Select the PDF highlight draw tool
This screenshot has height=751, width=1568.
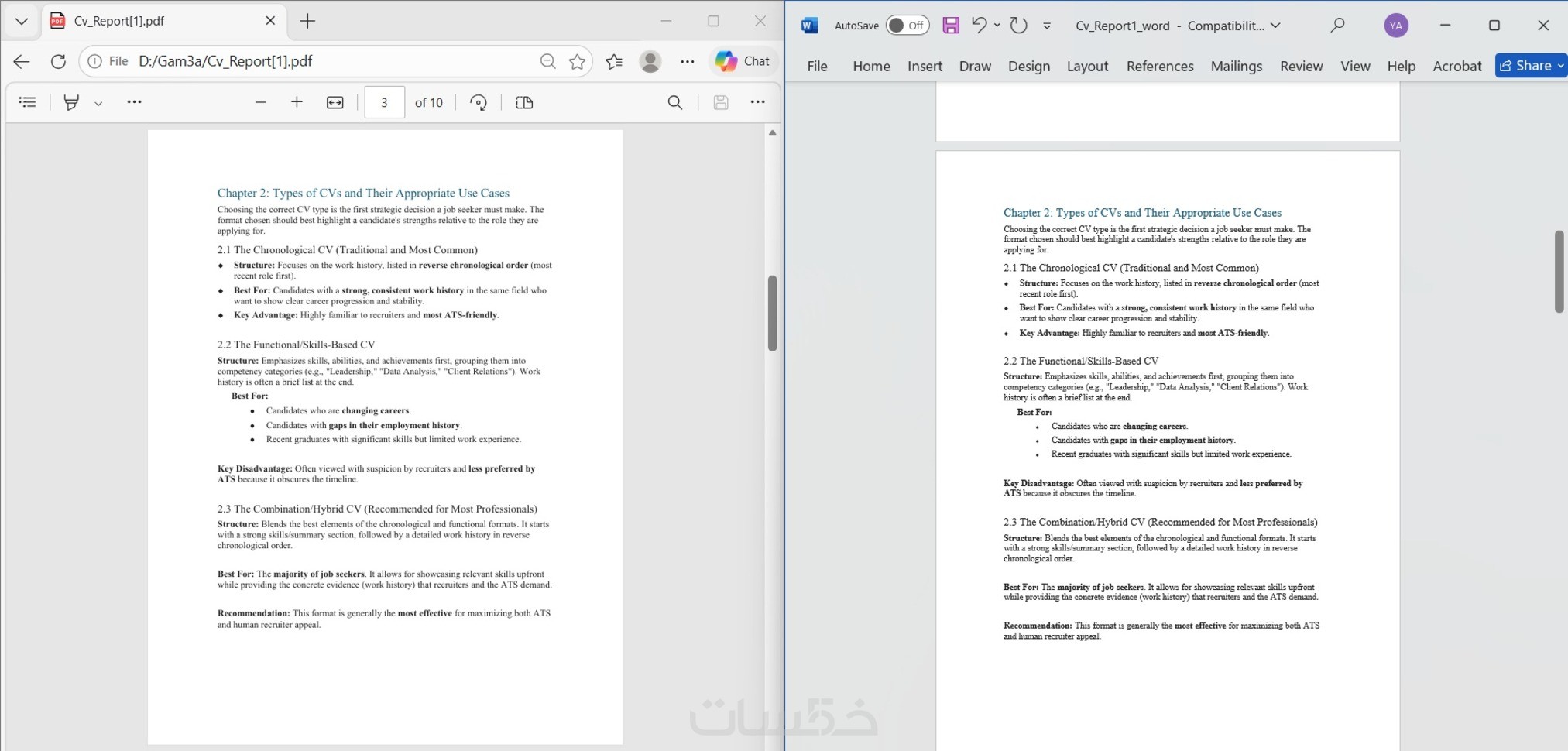point(71,102)
